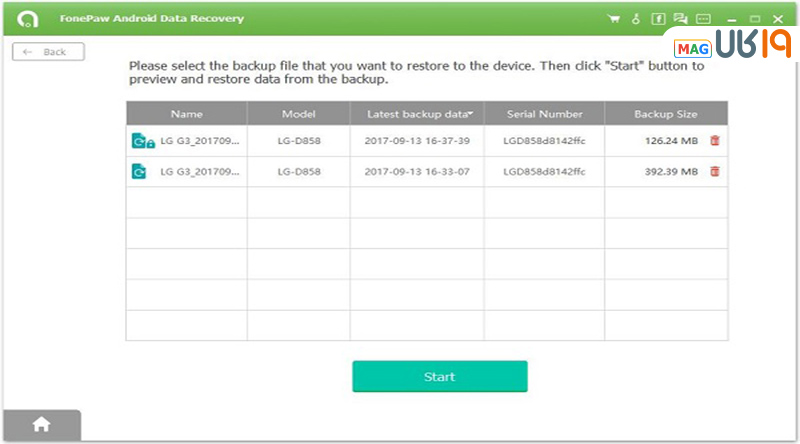Select backup dated 2017-09-13 16-33-07
800x444 pixels.
click(x=416, y=172)
